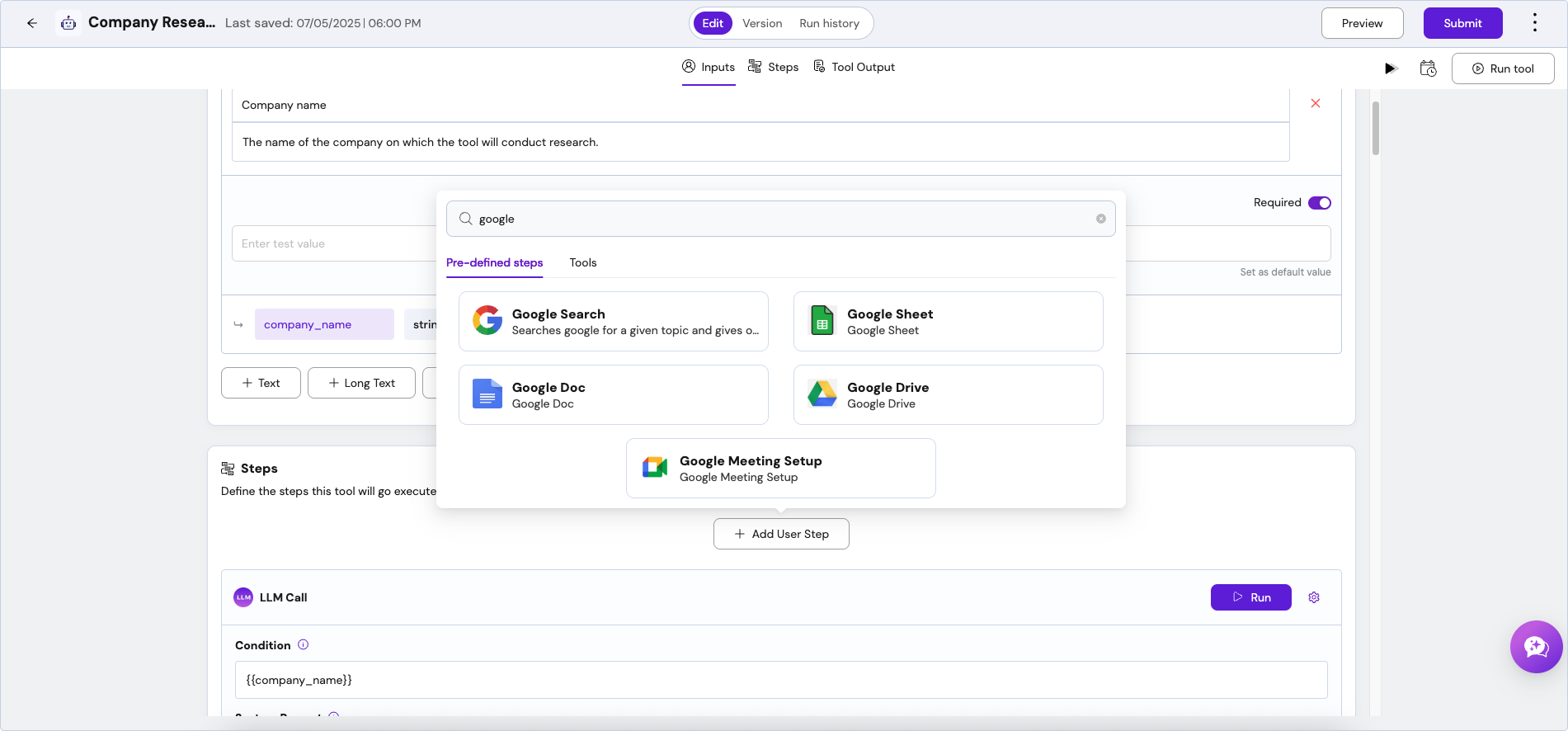Click the vertical page scrollbar

tap(1375, 128)
